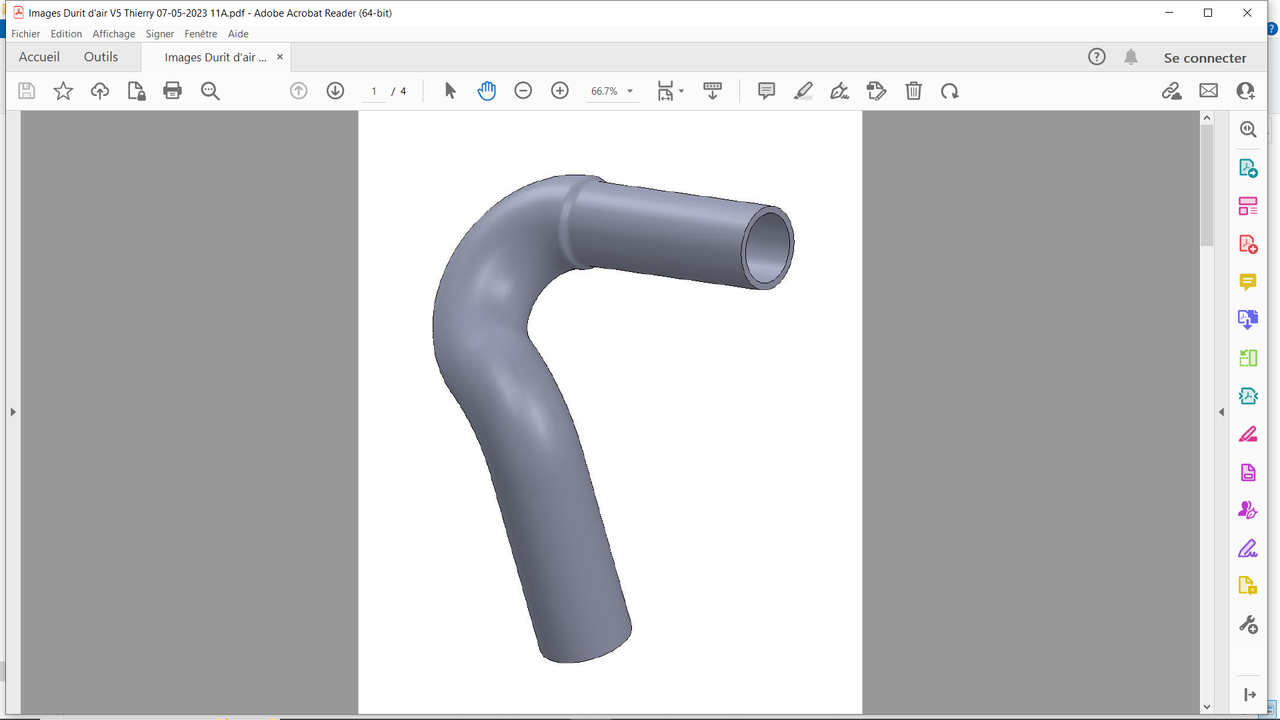Upload file to cloud icon

point(100,91)
